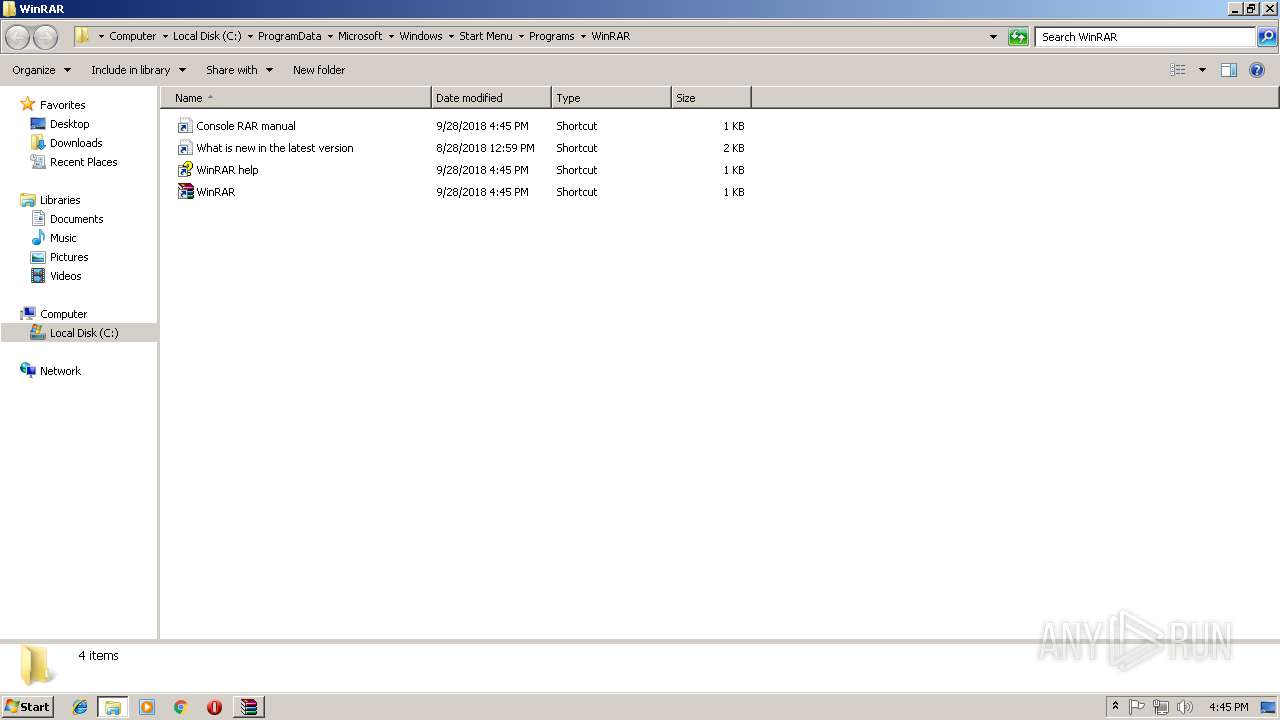The image size is (1280, 720).
Task: Sort files by the Type column
Action: coord(611,98)
